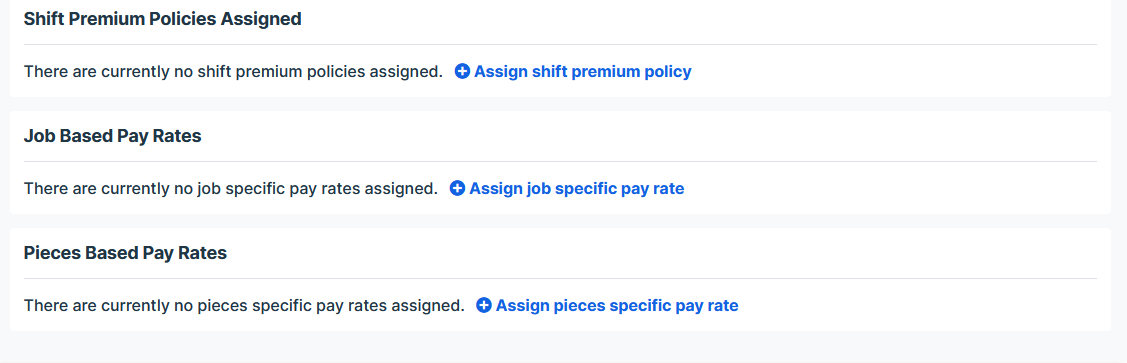Click the 'no shift premium policies assigned' message
The image size is (1127, 363).
(233, 72)
